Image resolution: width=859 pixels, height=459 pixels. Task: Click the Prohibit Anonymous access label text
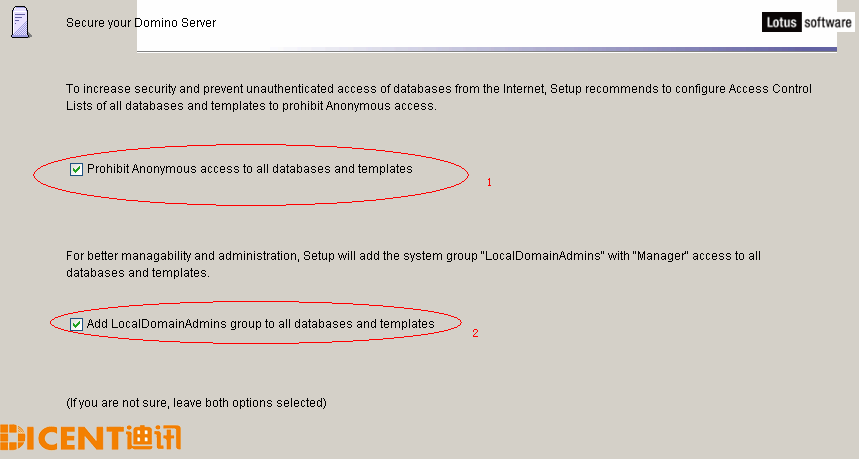click(250, 169)
